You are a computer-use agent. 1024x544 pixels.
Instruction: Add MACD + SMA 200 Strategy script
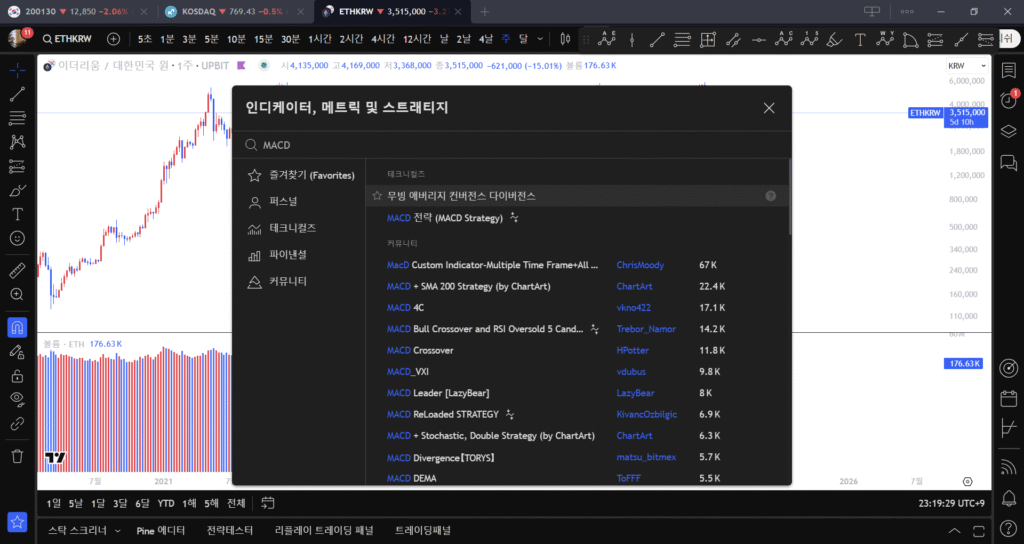point(468,287)
